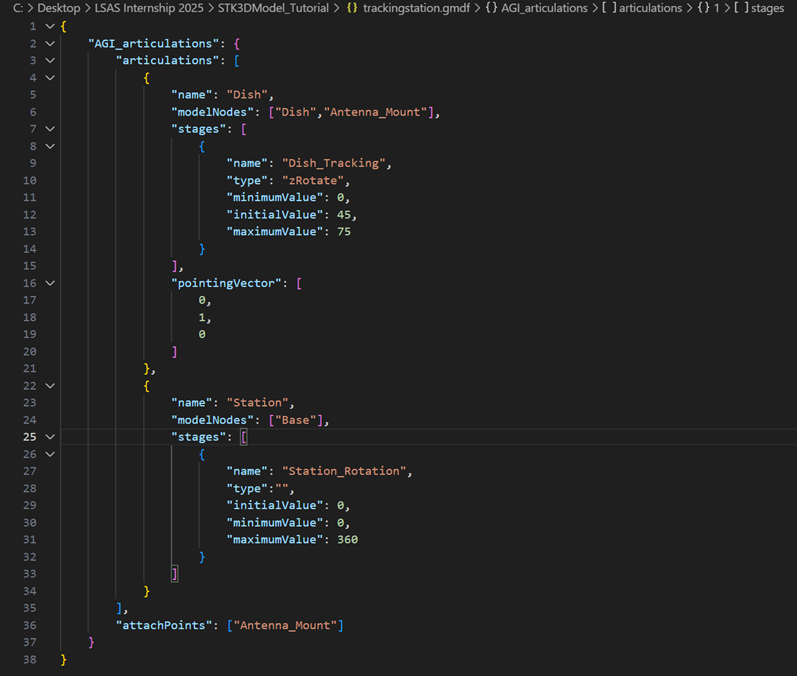Place cursor in empty "type" string on line 28

pyautogui.click(x=282, y=488)
